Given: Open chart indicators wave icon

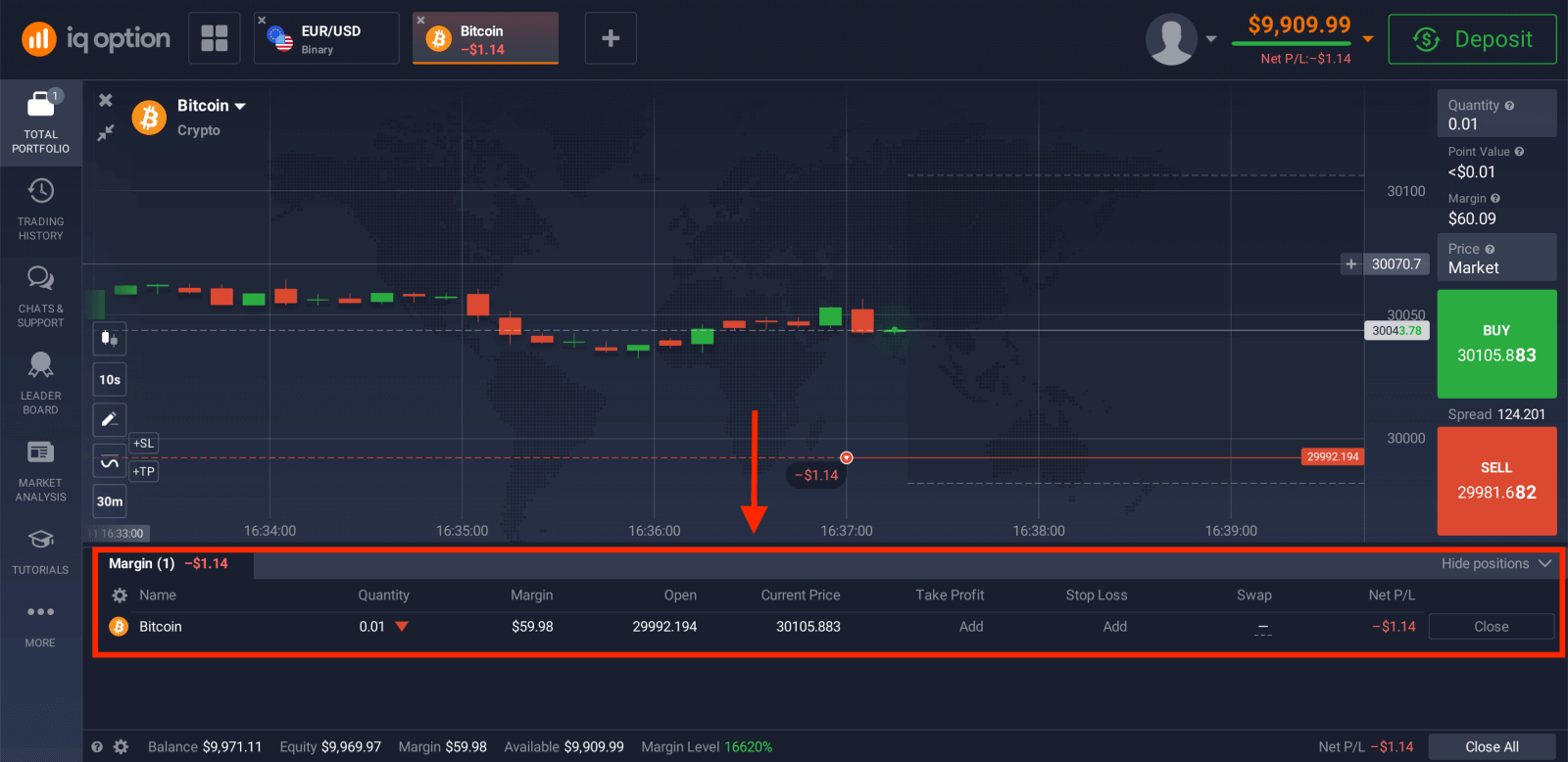Looking at the screenshot, I should pyautogui.click(x=110, y=462).
